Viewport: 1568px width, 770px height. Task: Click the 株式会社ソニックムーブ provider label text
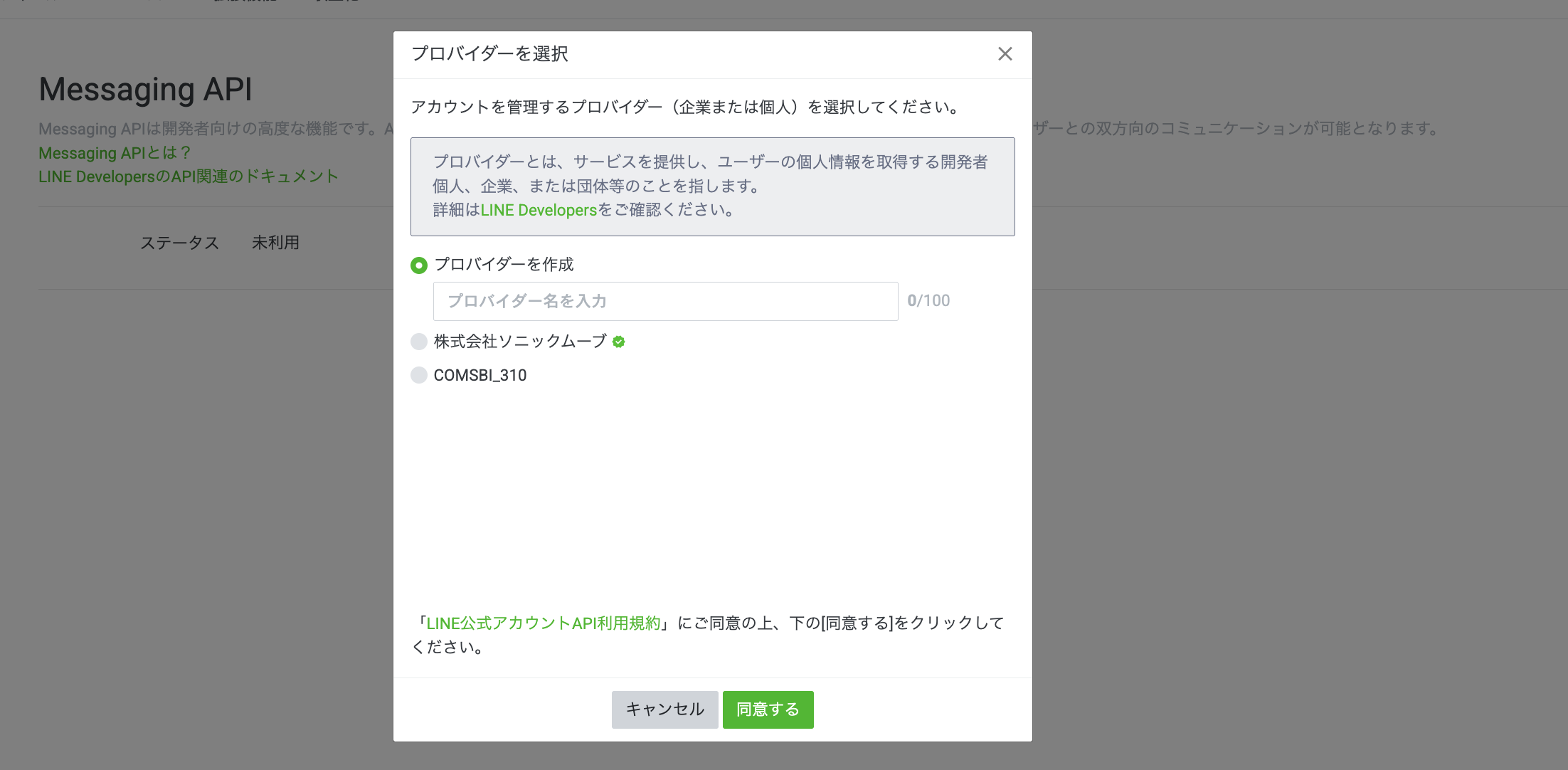coord(519,342)
